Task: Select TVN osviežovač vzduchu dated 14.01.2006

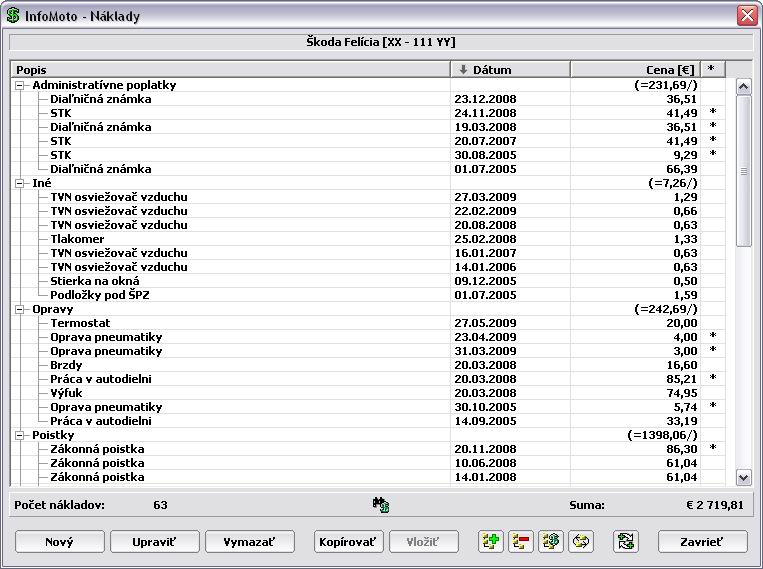Action: tap(368, 267)
